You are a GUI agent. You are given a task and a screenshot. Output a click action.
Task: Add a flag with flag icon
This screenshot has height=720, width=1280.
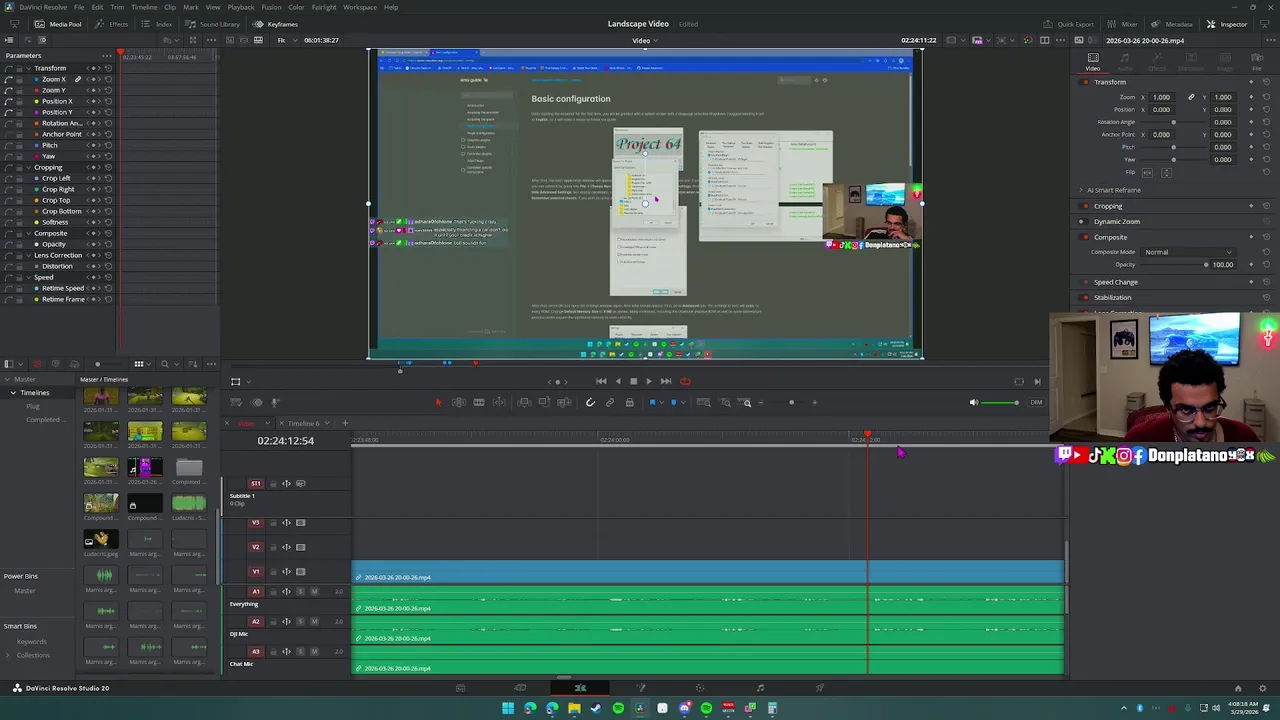[x=652, y=402]
